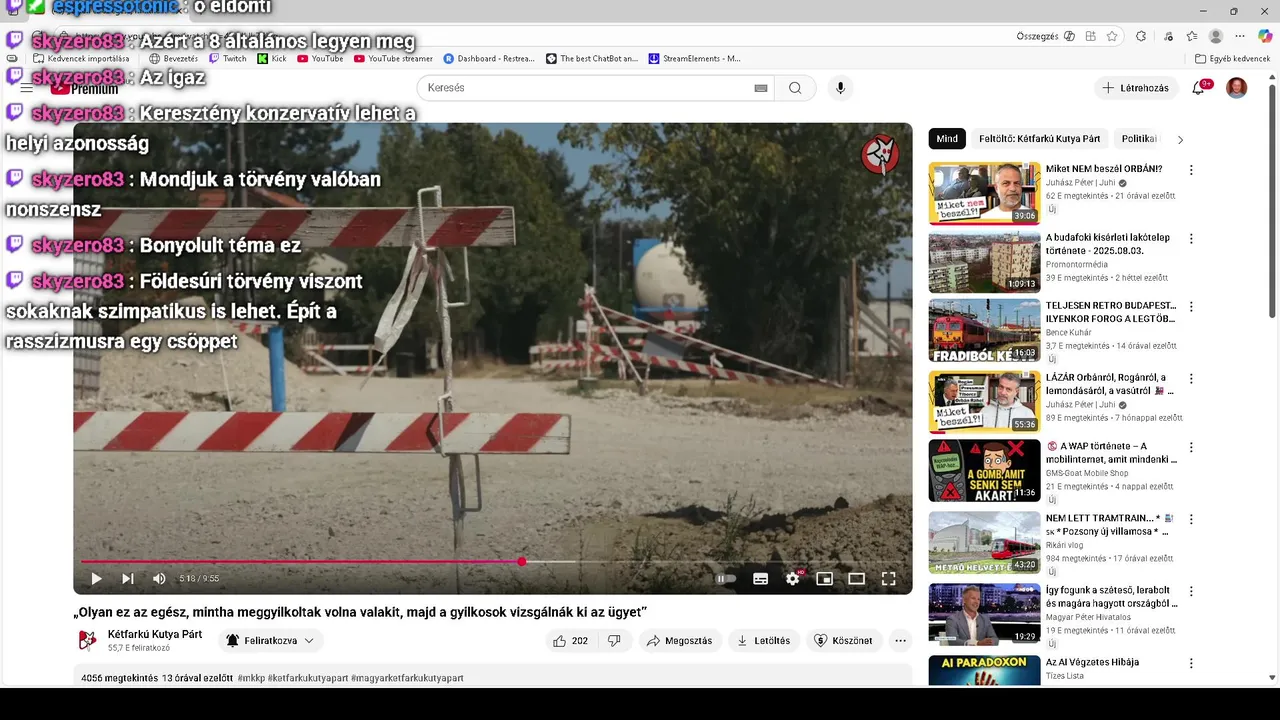Open the Egyéb kedvencek bookmarks folder

[x=1233, y=59]
